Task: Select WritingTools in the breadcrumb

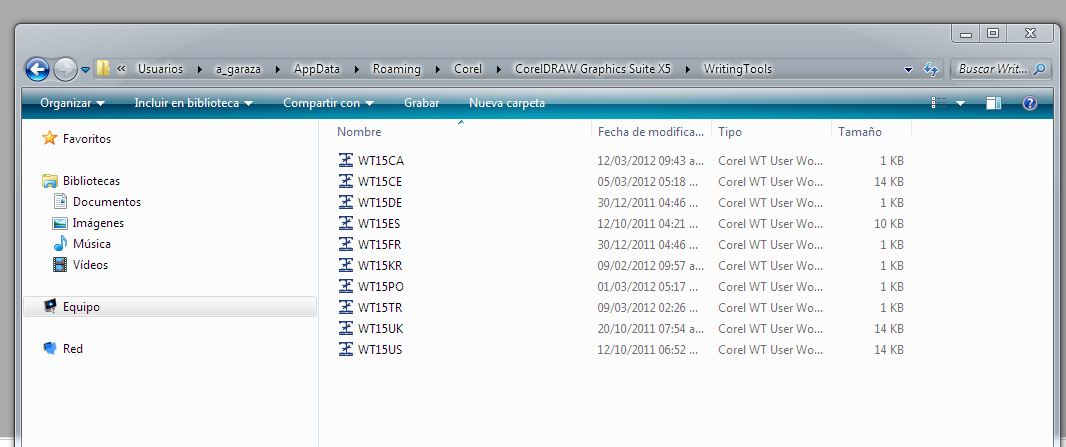Action: (738, 69)
